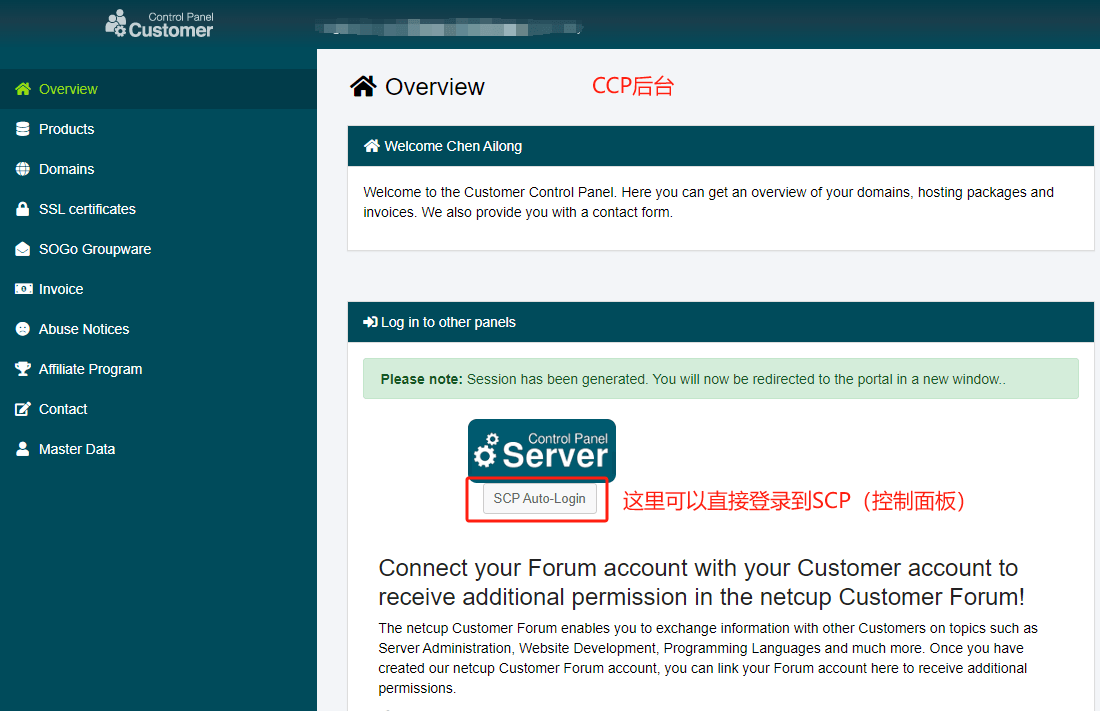
Task: Click the SSL certificates lock icon
Action: click(x=23, y=209)
